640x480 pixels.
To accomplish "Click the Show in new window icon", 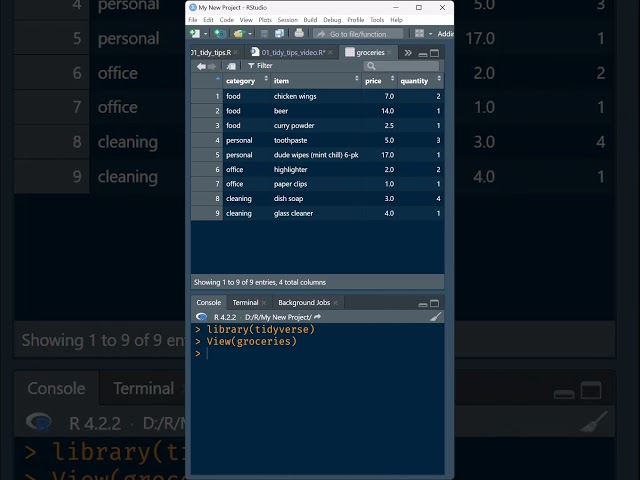I will [x=231, y=66].
